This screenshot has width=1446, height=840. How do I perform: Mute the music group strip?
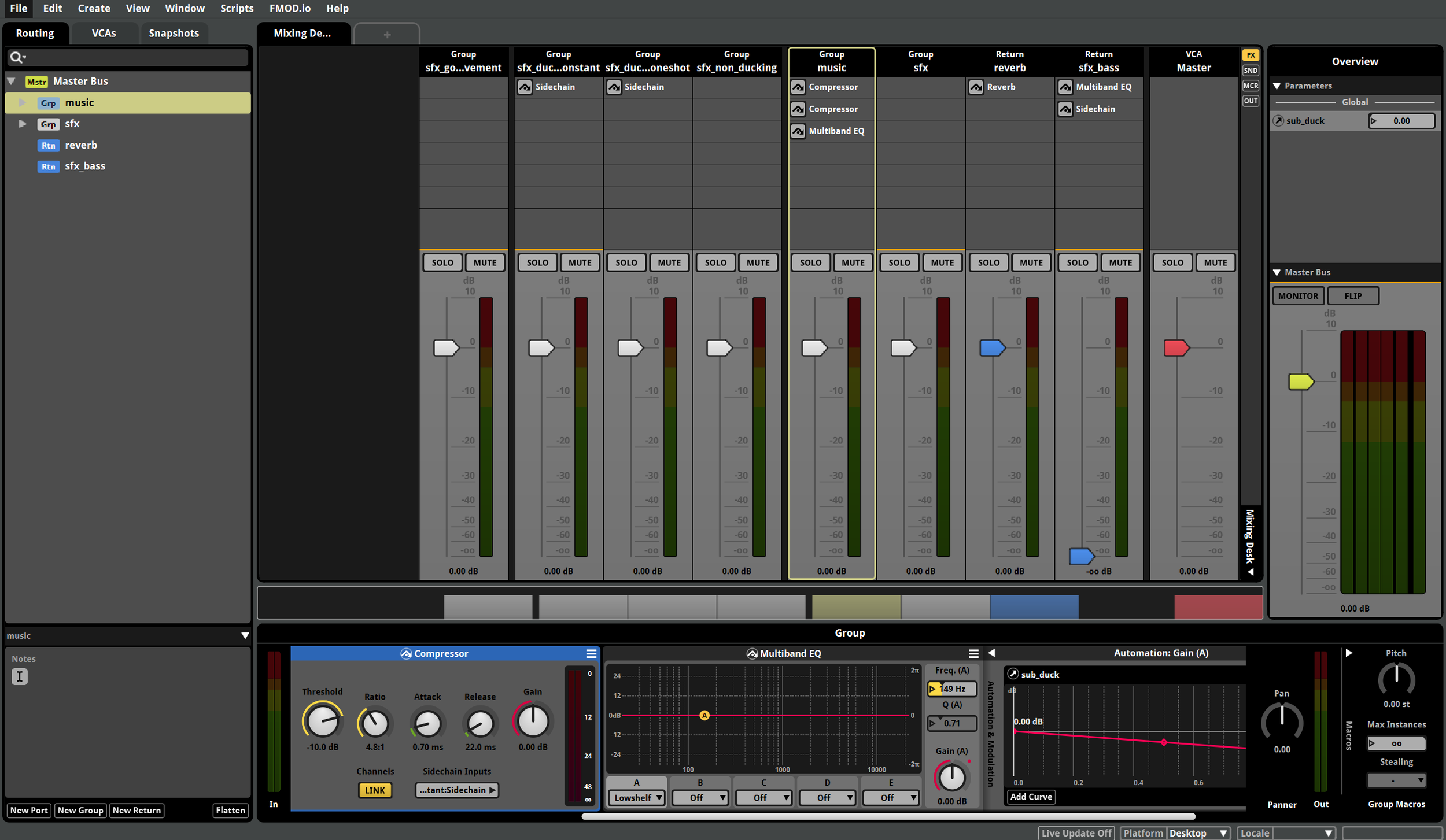(x=853, y=262)
